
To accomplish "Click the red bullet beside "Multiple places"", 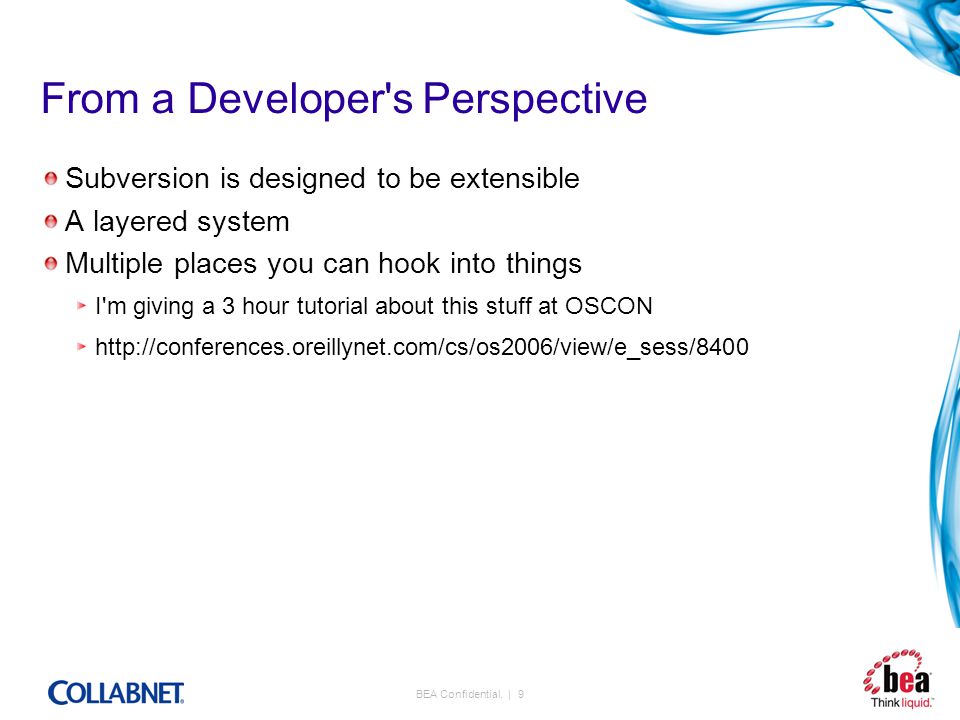I will point(51,264).
